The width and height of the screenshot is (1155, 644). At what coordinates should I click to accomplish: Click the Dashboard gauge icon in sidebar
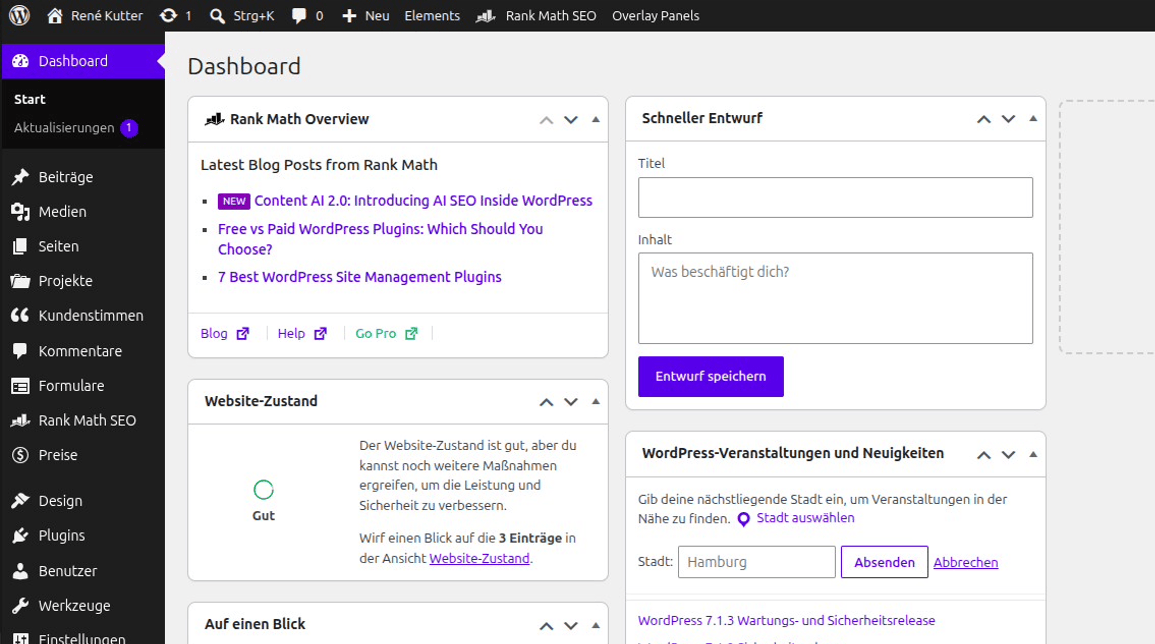(x=21, y=61)
